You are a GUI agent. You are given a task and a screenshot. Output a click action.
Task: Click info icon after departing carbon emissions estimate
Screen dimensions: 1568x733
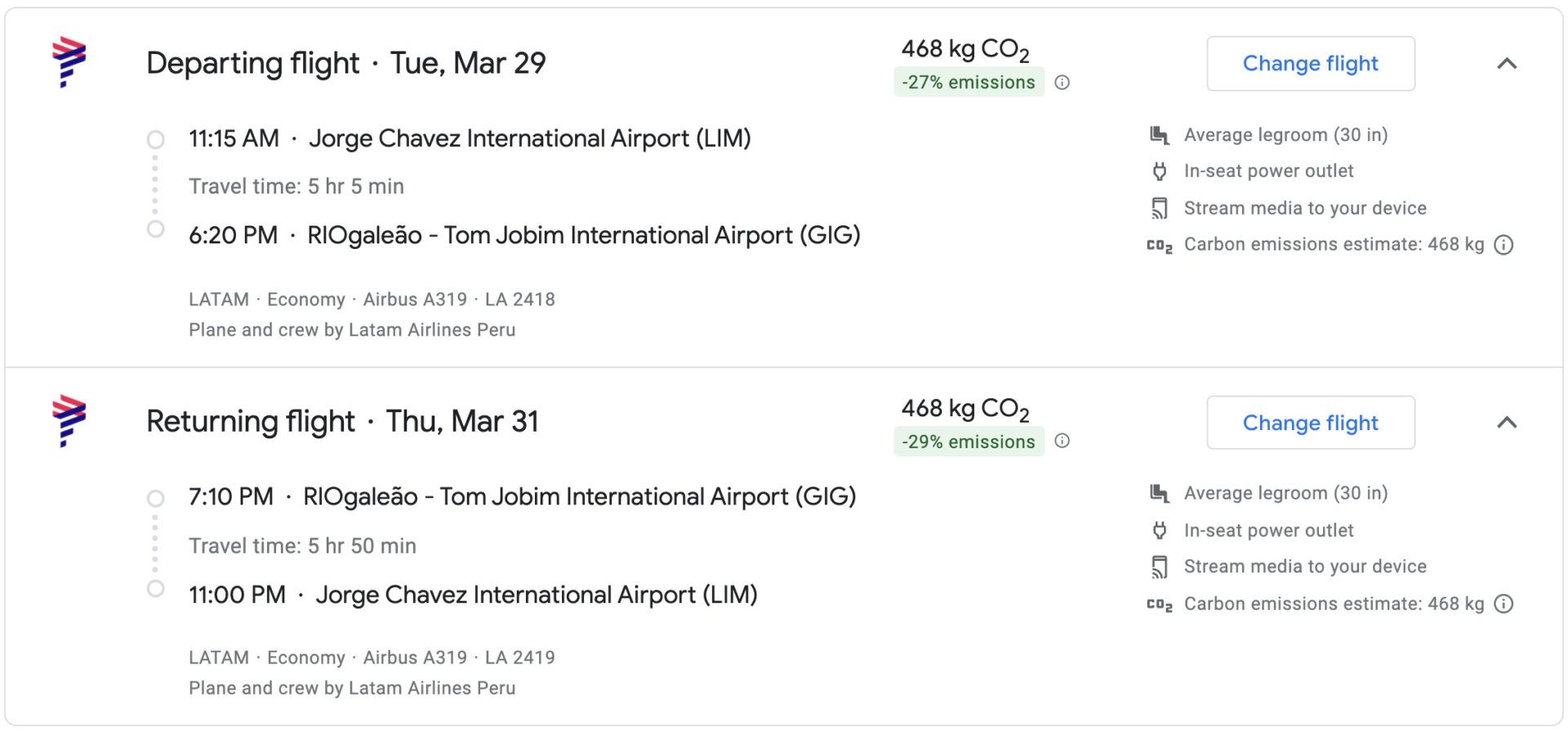point(1503,245)
